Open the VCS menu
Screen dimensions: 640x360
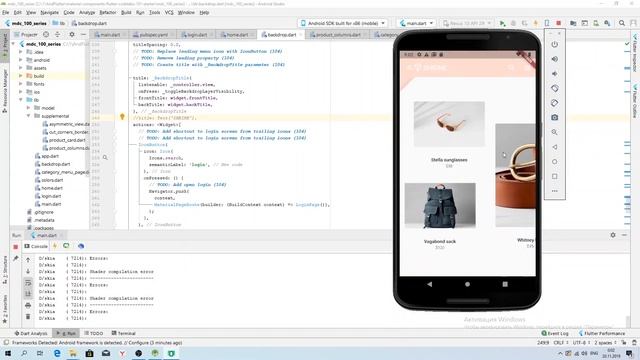[169, 13]
